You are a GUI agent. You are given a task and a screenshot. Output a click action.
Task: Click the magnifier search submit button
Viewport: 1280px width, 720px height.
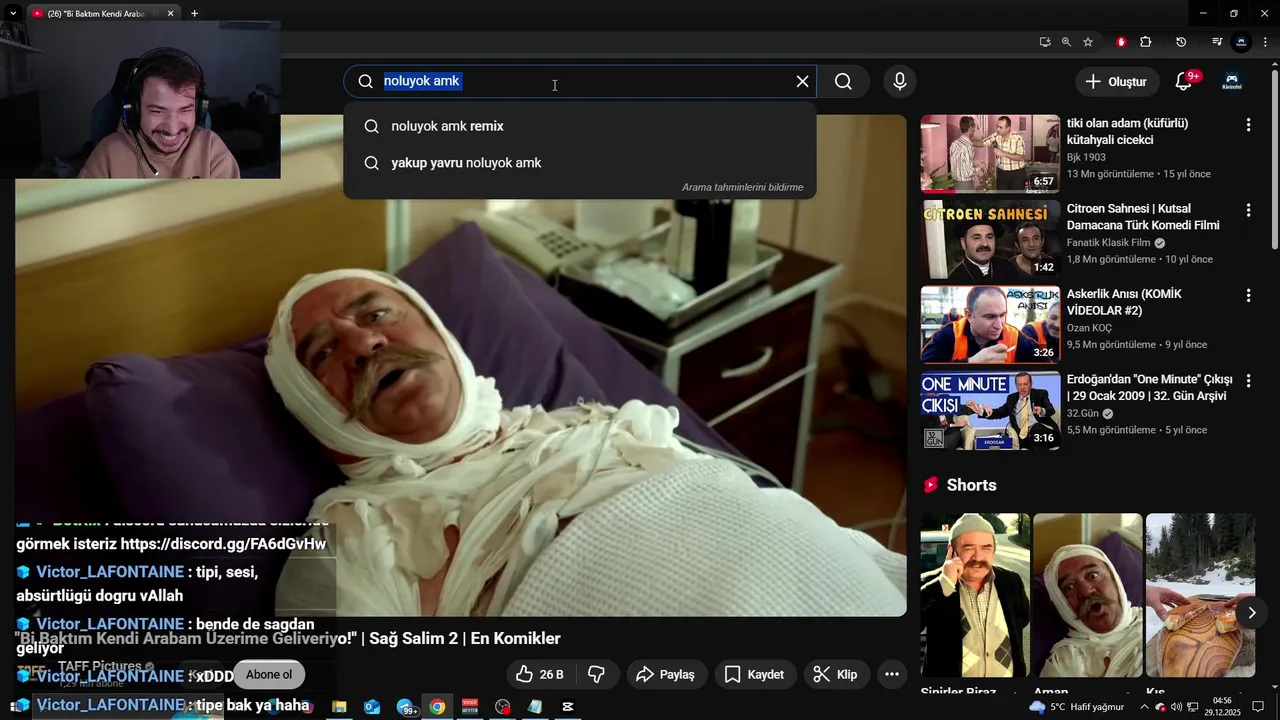point(844,82)
